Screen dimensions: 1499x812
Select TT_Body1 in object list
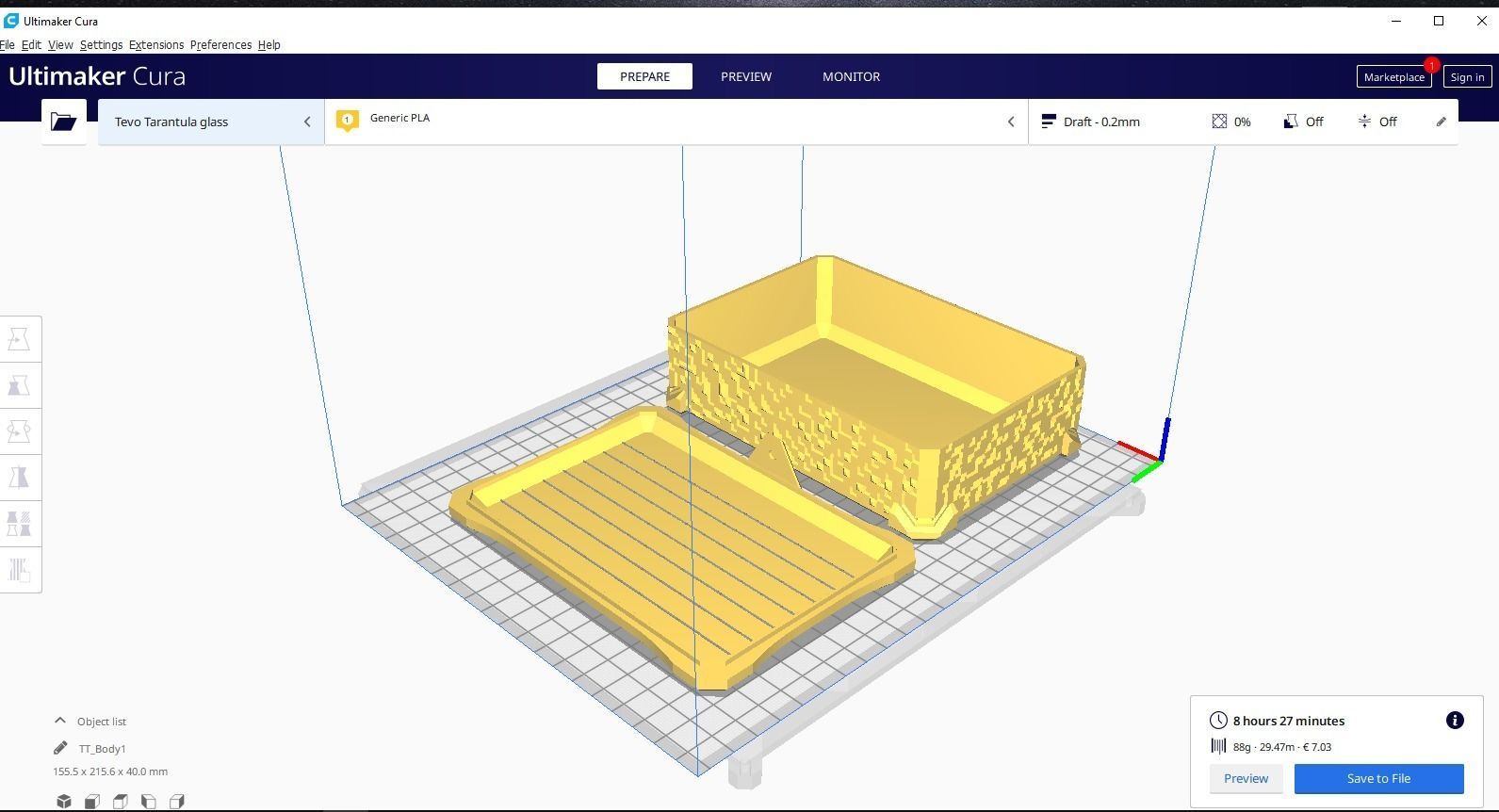point(102,749)
